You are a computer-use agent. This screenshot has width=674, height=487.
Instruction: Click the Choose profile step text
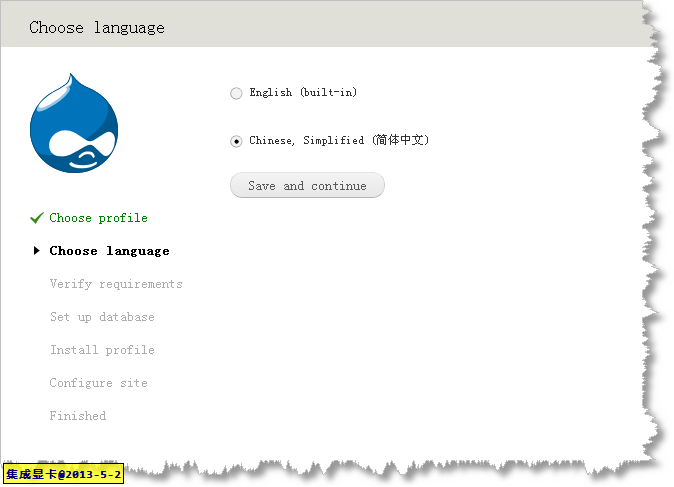click(98, 218)
